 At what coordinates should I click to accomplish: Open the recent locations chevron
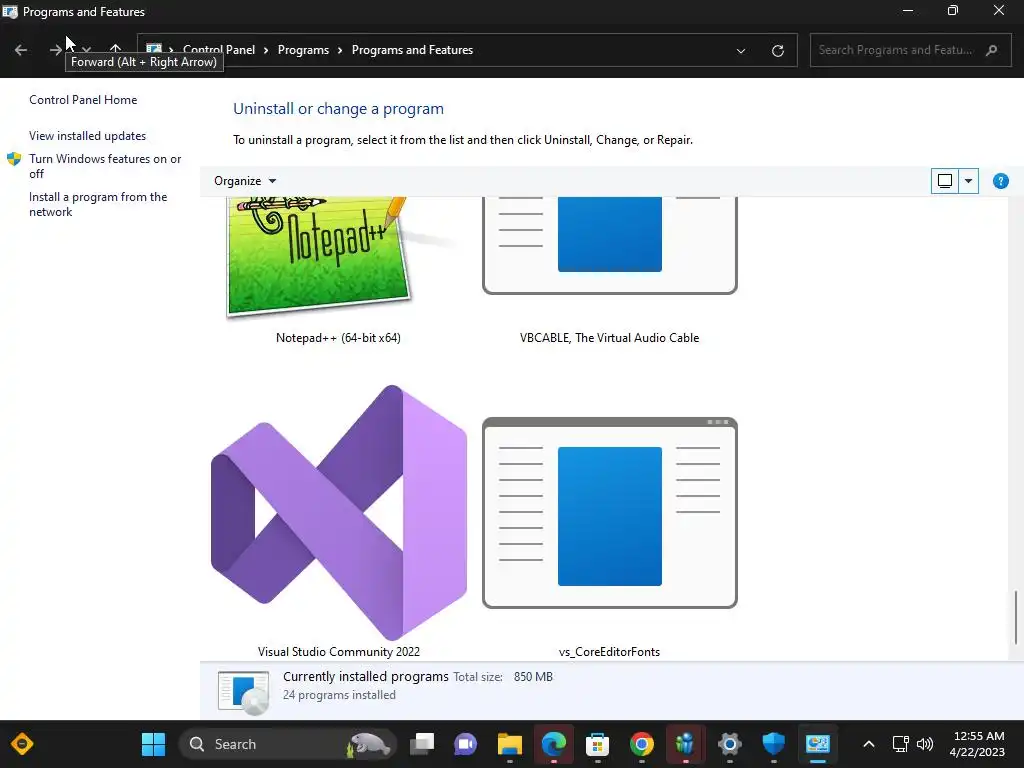(x=86, y=50)
